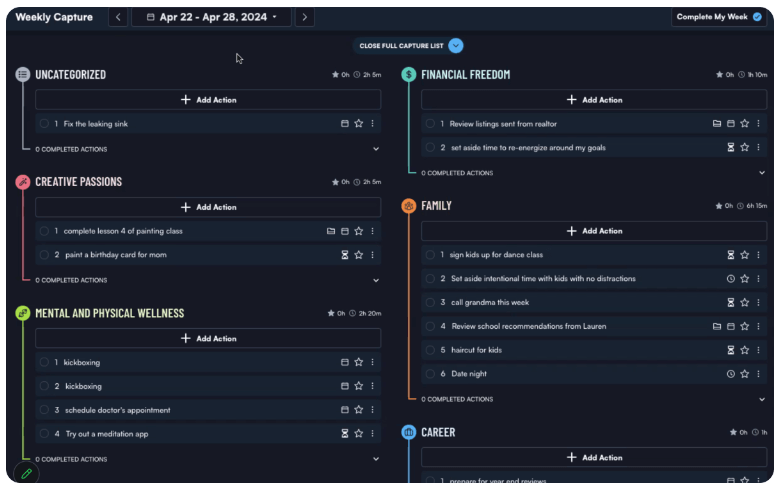Viewport: 781px width, 488px height.
Task: Open the Apr 22 - Apr 28, 2024 date dropdown
Action: [211, 17]
